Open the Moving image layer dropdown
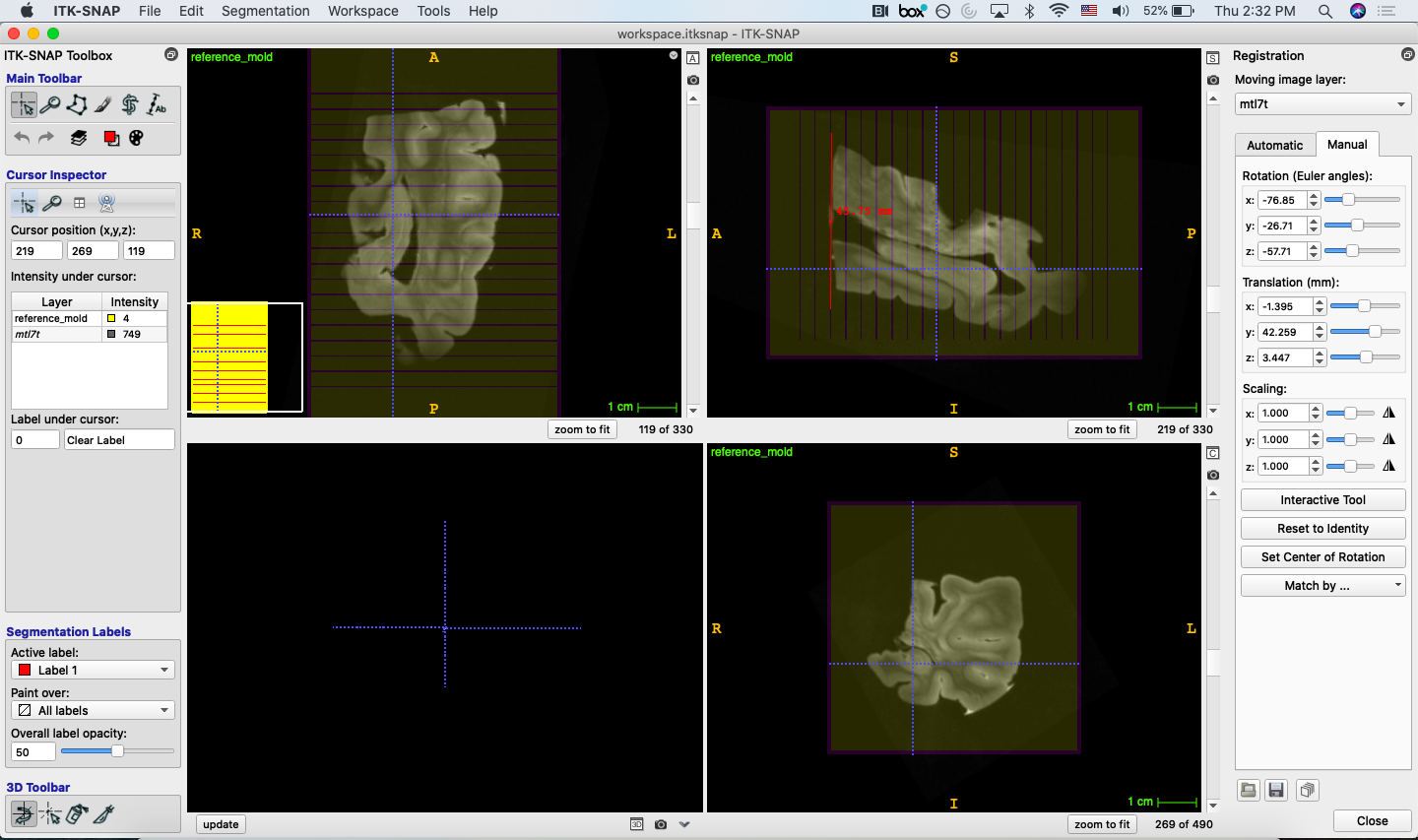 coord(1322,103)
